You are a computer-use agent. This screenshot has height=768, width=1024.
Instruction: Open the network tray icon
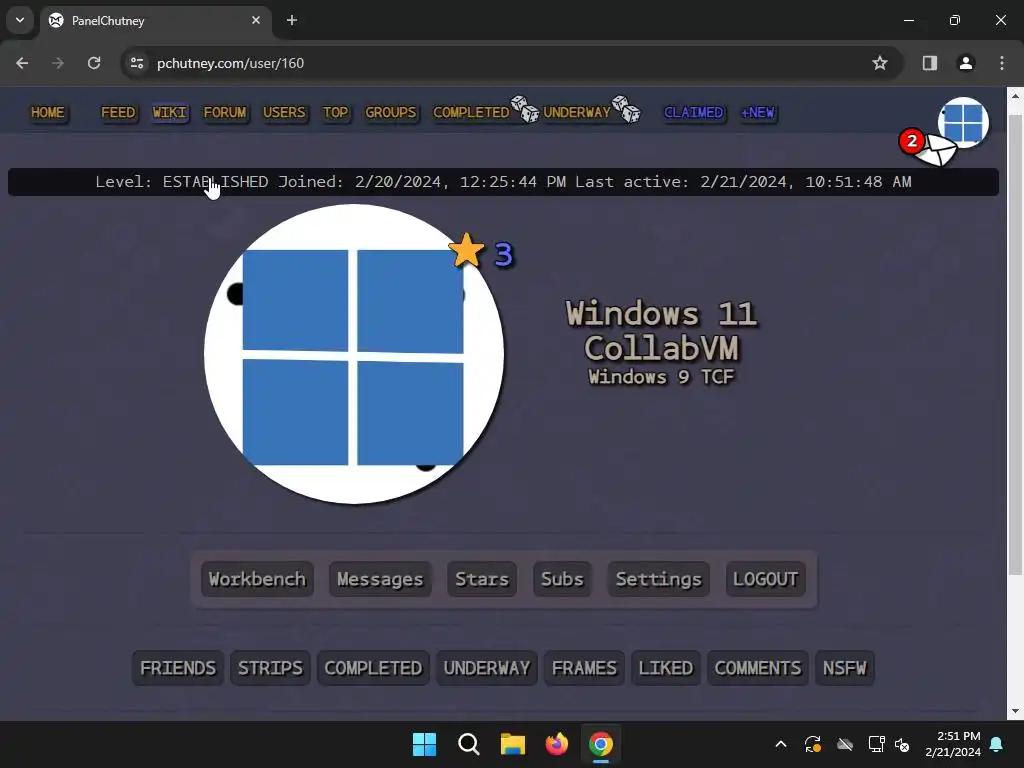click(876, 744)
